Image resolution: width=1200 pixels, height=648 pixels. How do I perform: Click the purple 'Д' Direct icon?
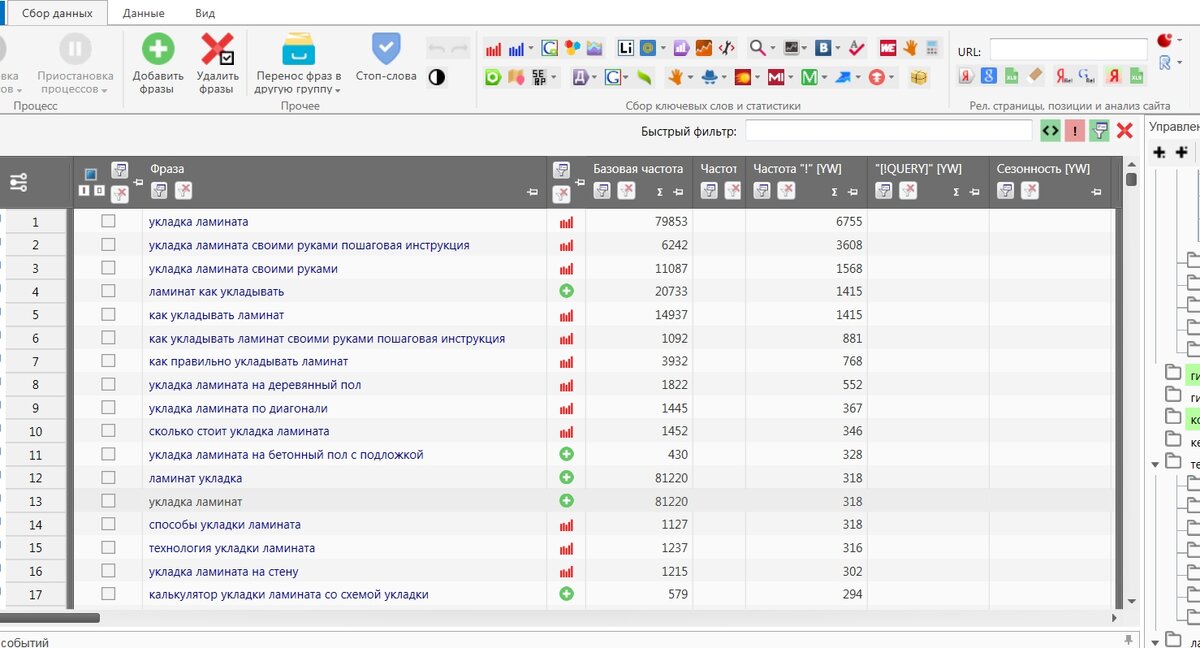(x=581, y=77)
